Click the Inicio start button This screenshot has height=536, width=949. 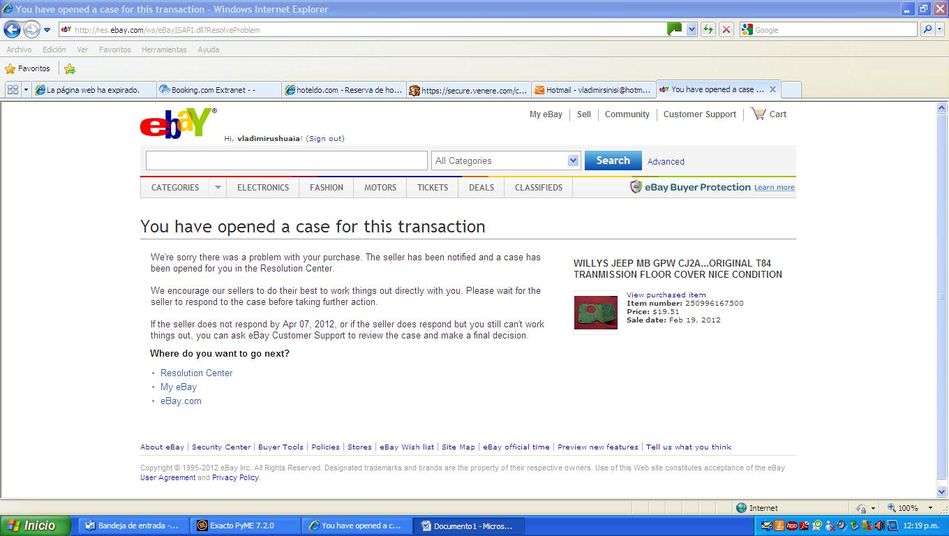point(35,526)
